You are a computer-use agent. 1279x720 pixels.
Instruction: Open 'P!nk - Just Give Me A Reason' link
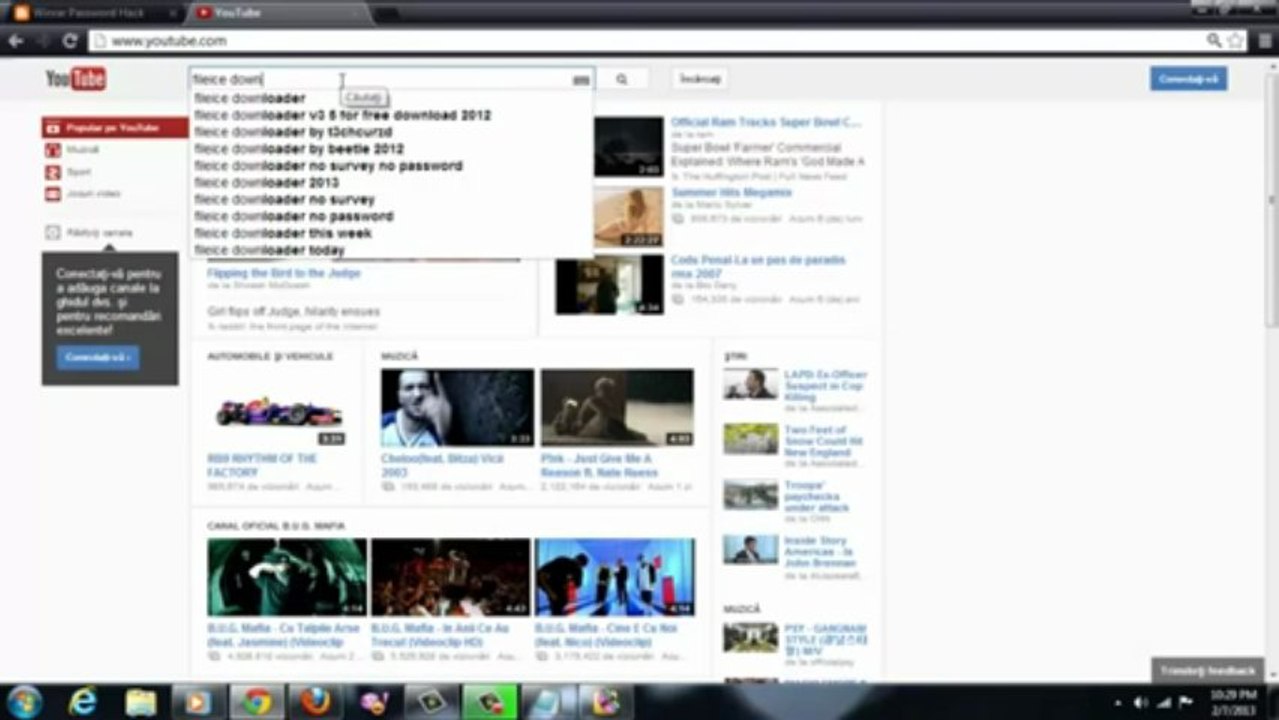point(600,465)
